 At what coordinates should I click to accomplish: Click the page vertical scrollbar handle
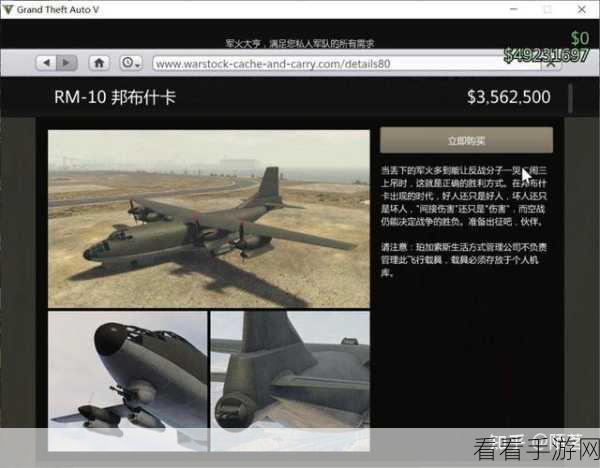(x=570, y=99)
